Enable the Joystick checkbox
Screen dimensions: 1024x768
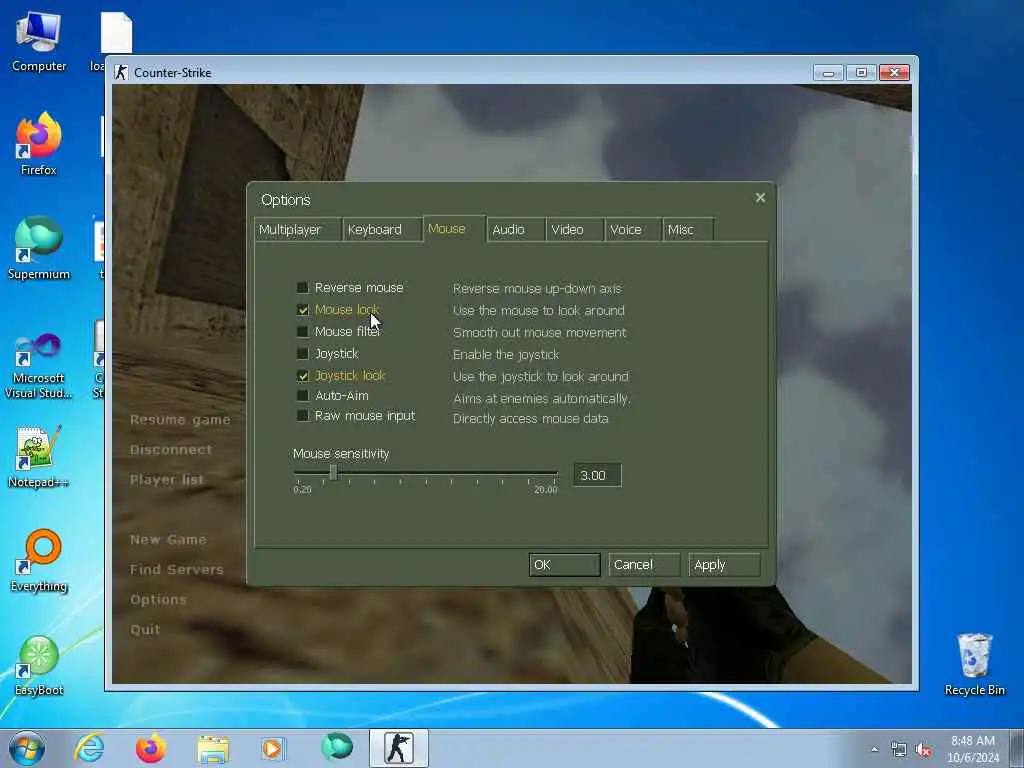tap(302, 353)
